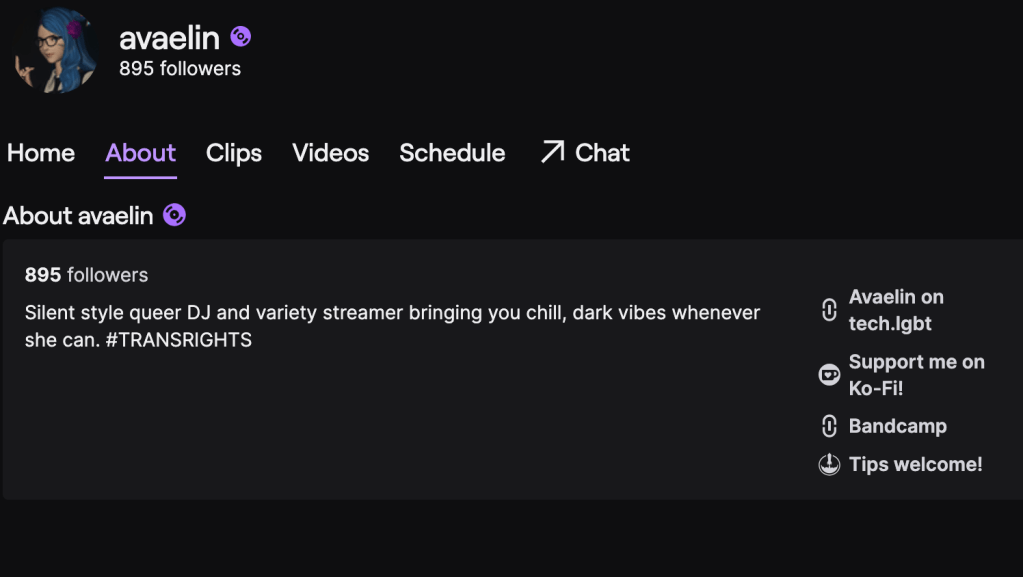Click the purple badge beside the avaelin username
The image size is (1023, 577).
[x=240, y=37]
